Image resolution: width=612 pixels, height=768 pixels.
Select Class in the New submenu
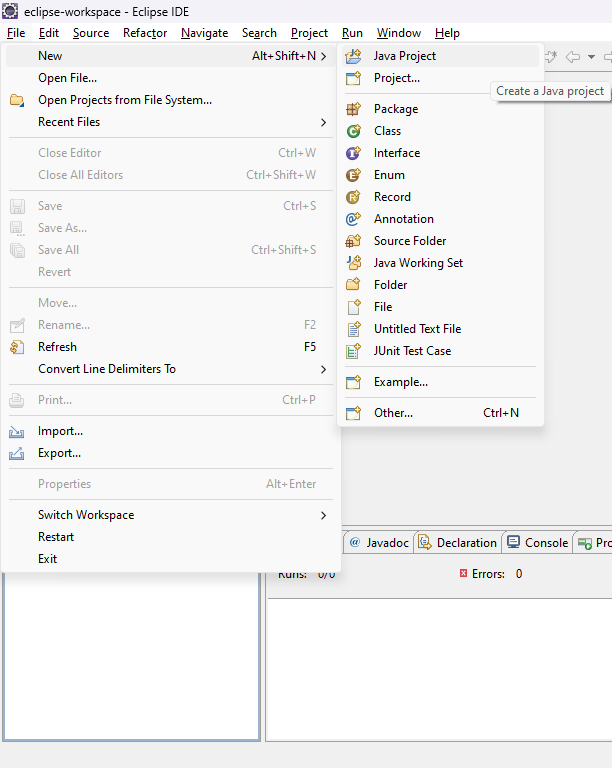(441, 131)
